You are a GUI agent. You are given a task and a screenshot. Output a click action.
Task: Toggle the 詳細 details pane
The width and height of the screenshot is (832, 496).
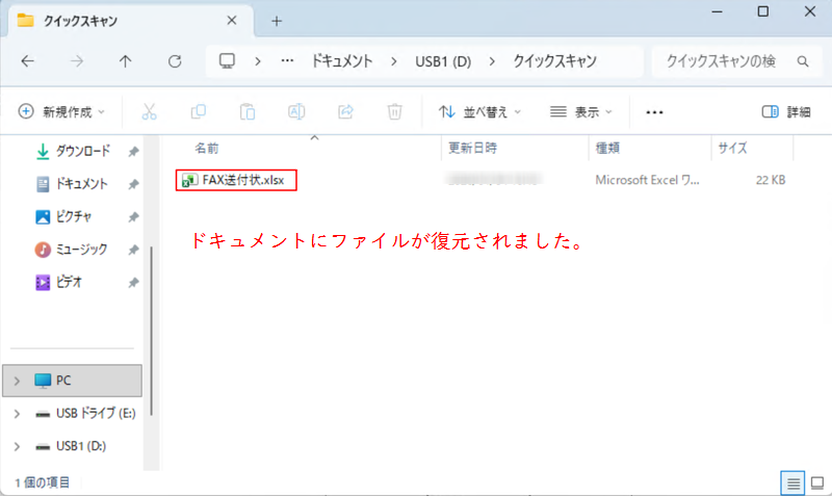point(786,112)
